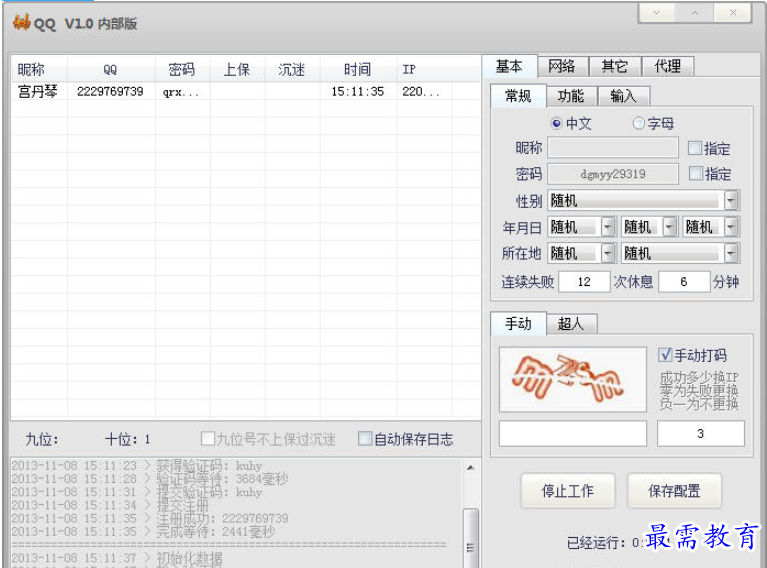Select the row for 宫丹琴
This screenshot has height=568, width=767.
click(x=246, y=91)
